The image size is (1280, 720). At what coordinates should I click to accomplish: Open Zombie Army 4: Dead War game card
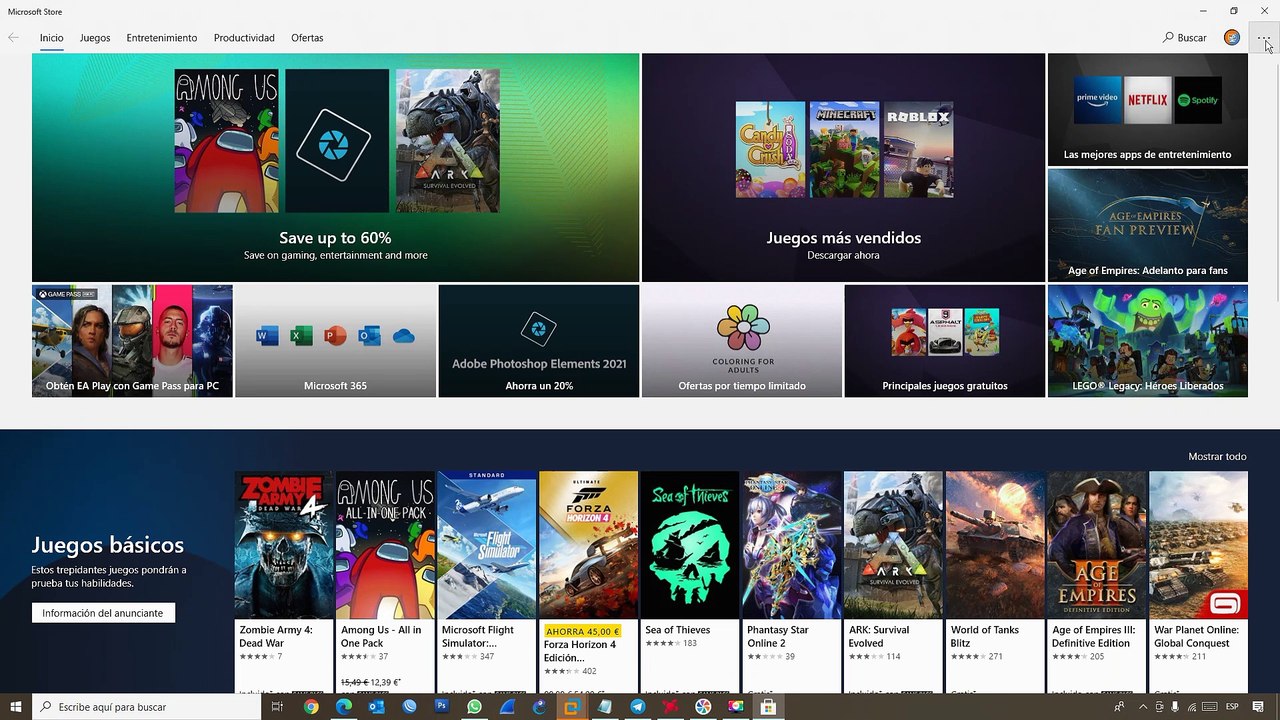click(283, 582)
